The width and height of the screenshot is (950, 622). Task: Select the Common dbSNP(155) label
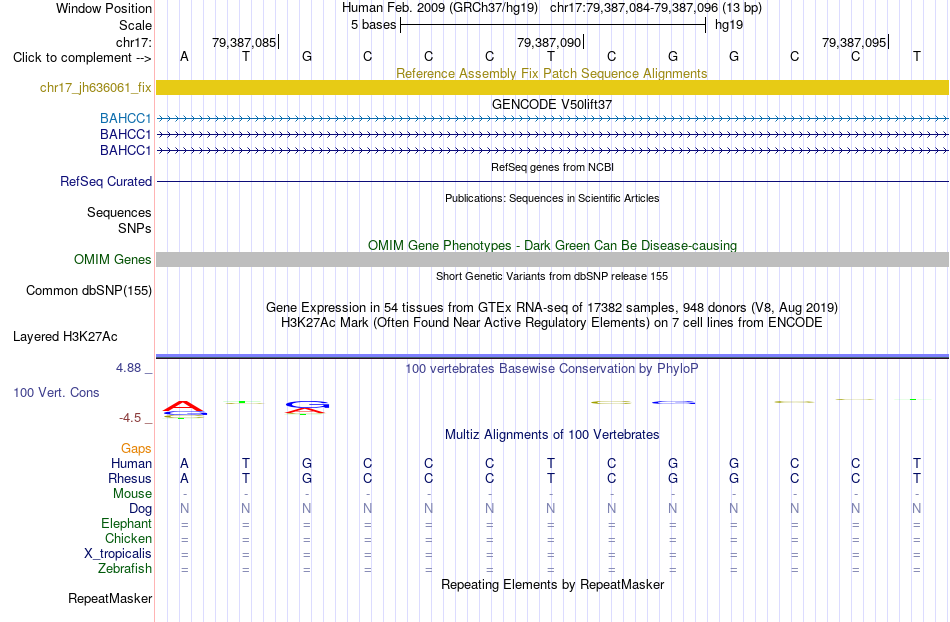click(88, 291)
